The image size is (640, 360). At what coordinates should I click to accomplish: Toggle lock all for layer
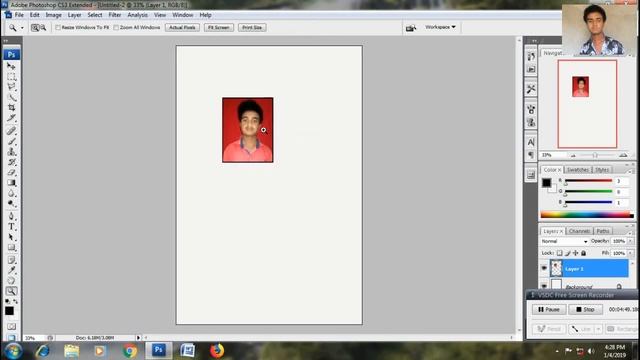coord(584,253)
